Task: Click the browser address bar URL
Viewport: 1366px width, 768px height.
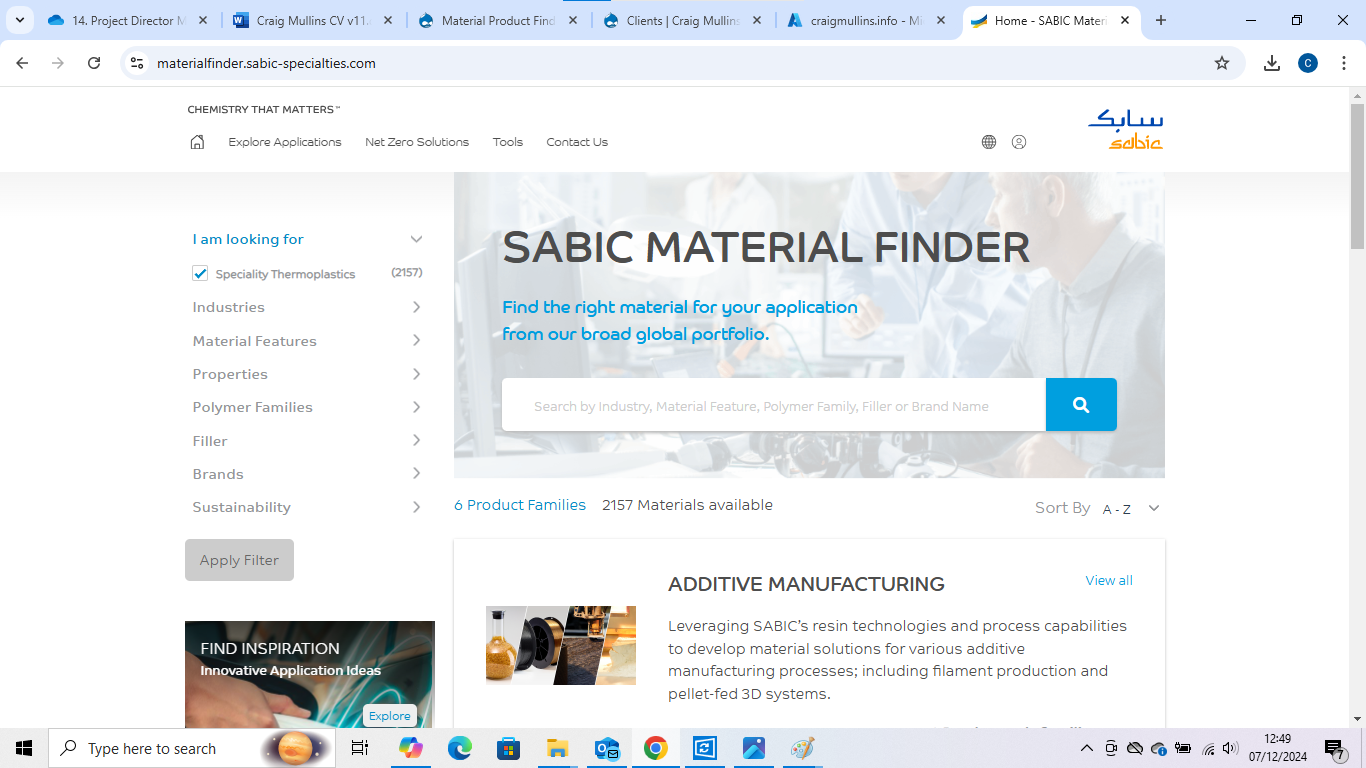Action: point(266,63)
